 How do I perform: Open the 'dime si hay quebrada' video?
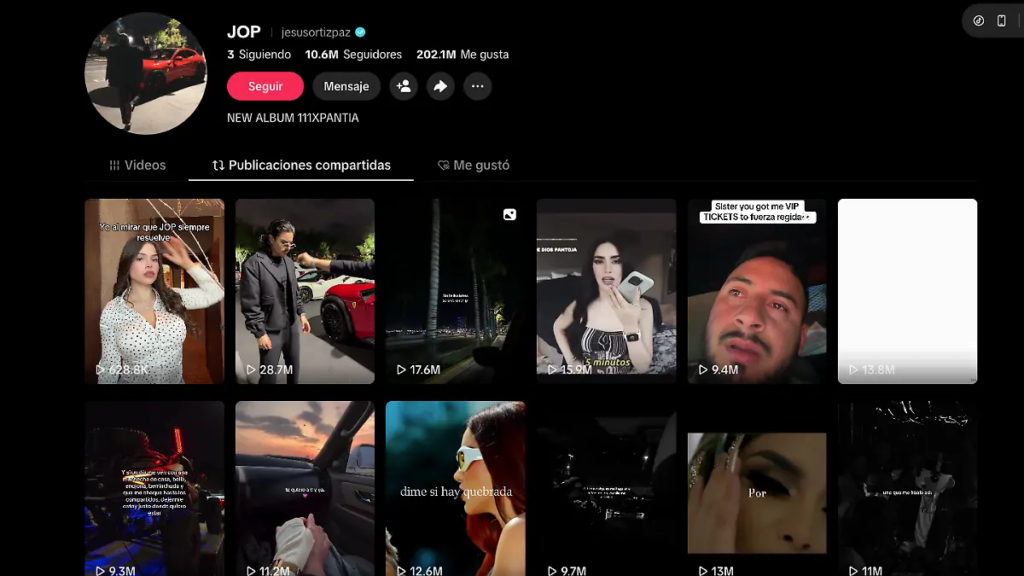point(455,488)
